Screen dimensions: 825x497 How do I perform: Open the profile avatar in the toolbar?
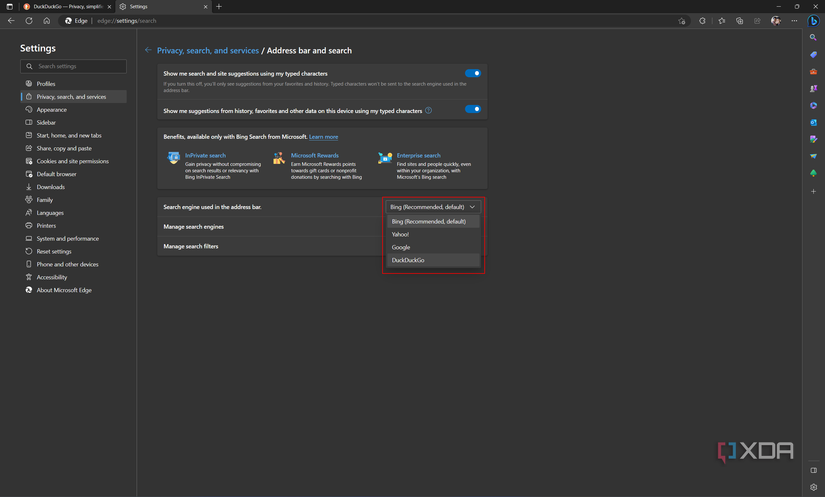[x=775, y=20]
